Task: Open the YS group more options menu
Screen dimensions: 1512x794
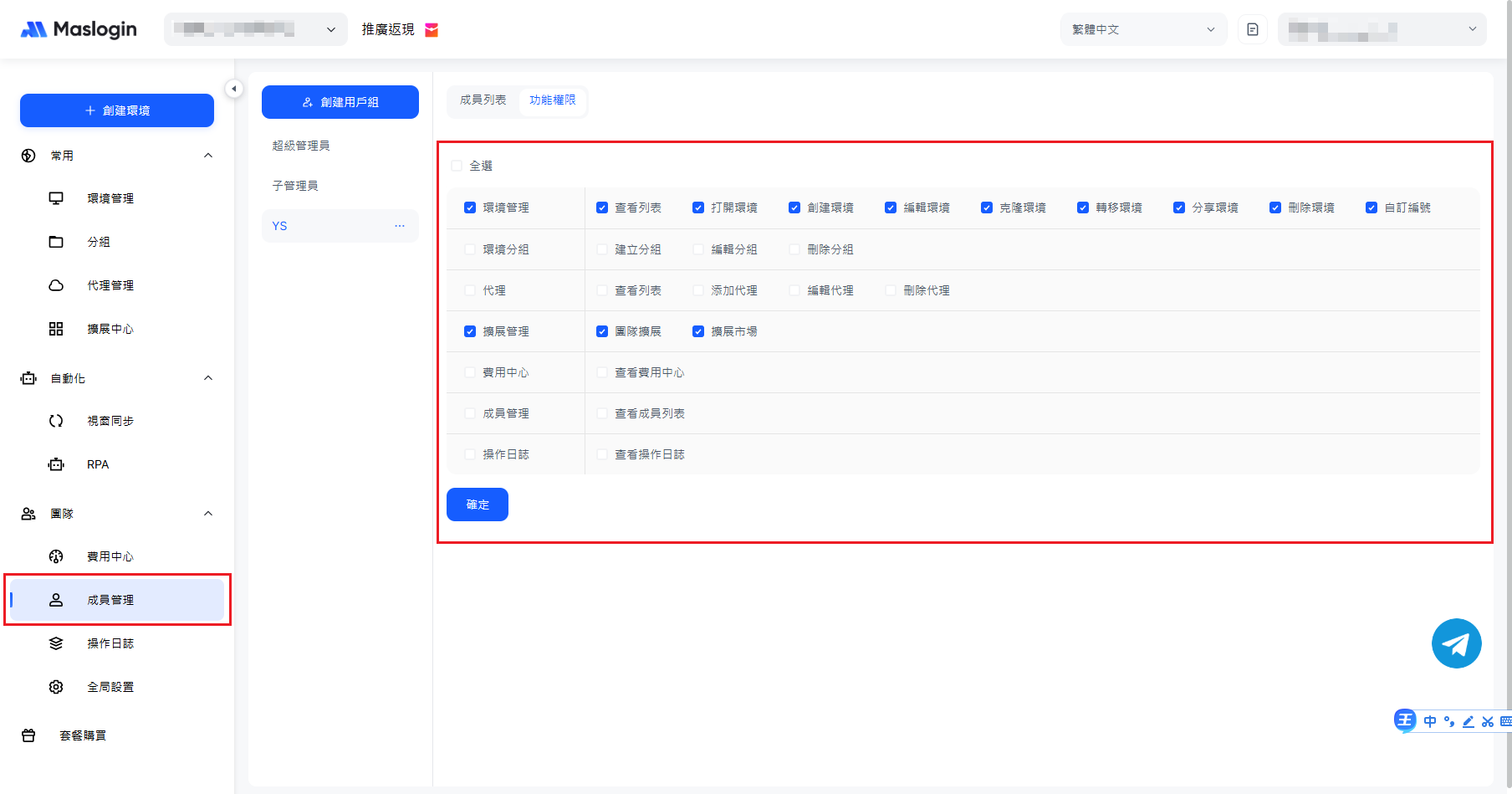Action: pos(400,226)
